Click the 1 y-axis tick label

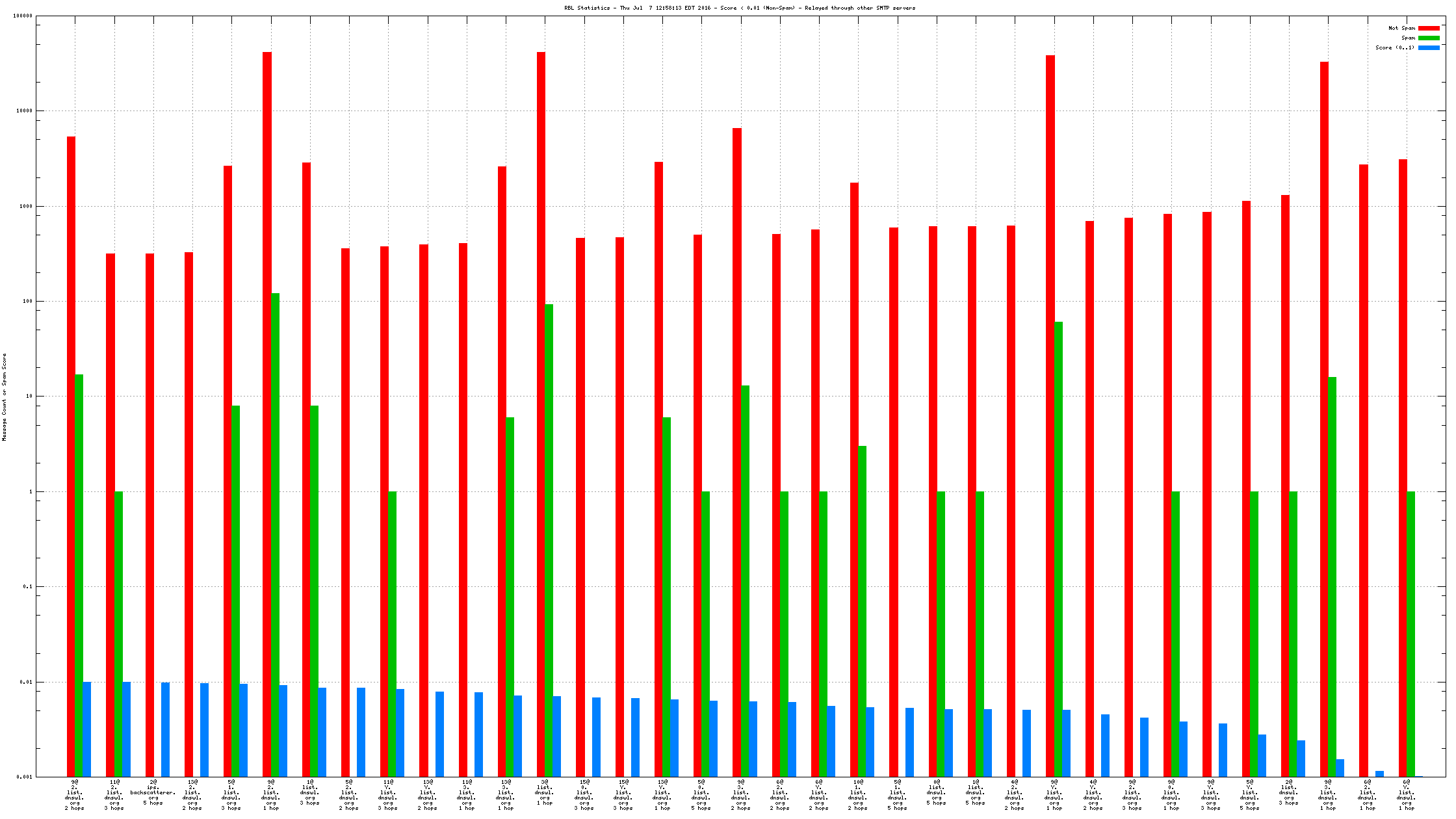click(x=29, y=492)
